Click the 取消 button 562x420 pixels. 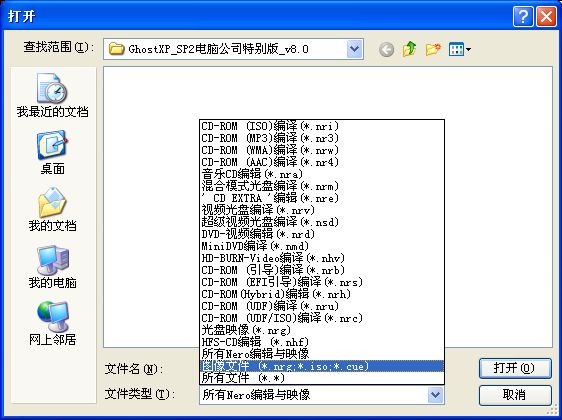tap(515, 395)
